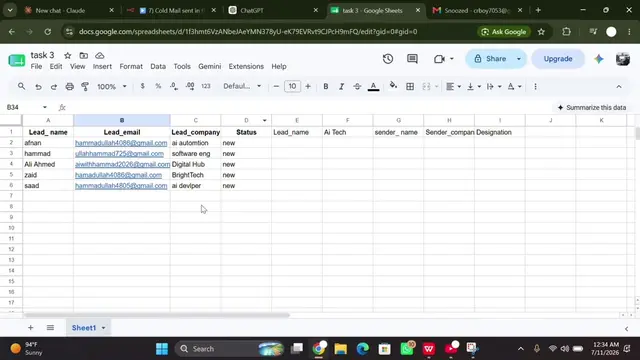Image resolution: width=640 pixels, height=360 pixels.
Task: Click the Share button
Action: tap(490, 59)
